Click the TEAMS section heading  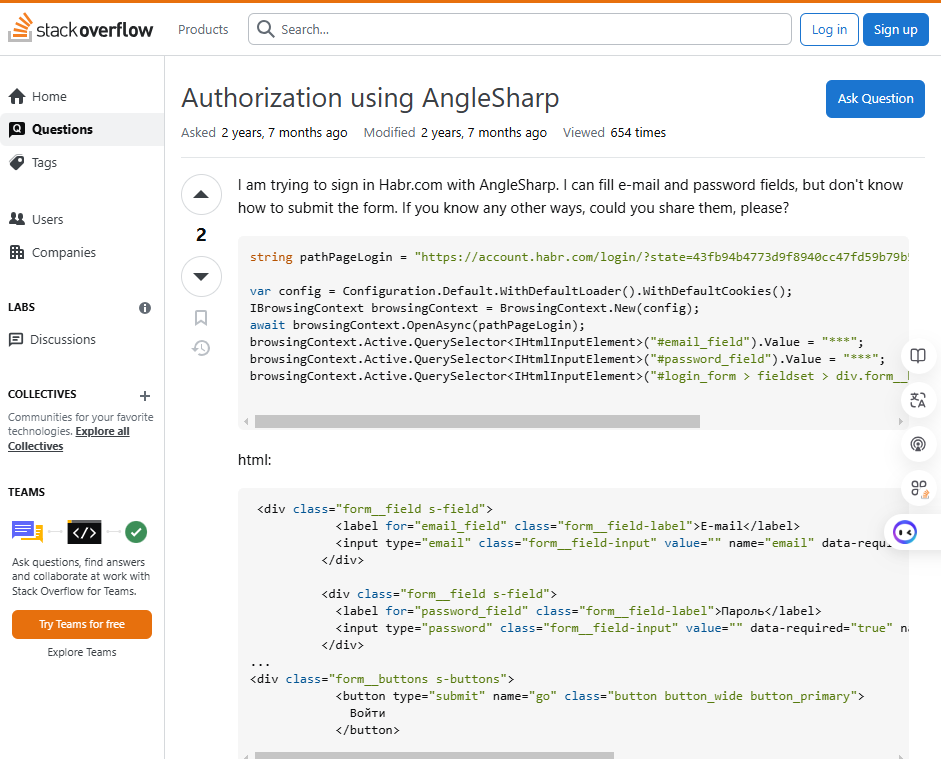(26, 492)
